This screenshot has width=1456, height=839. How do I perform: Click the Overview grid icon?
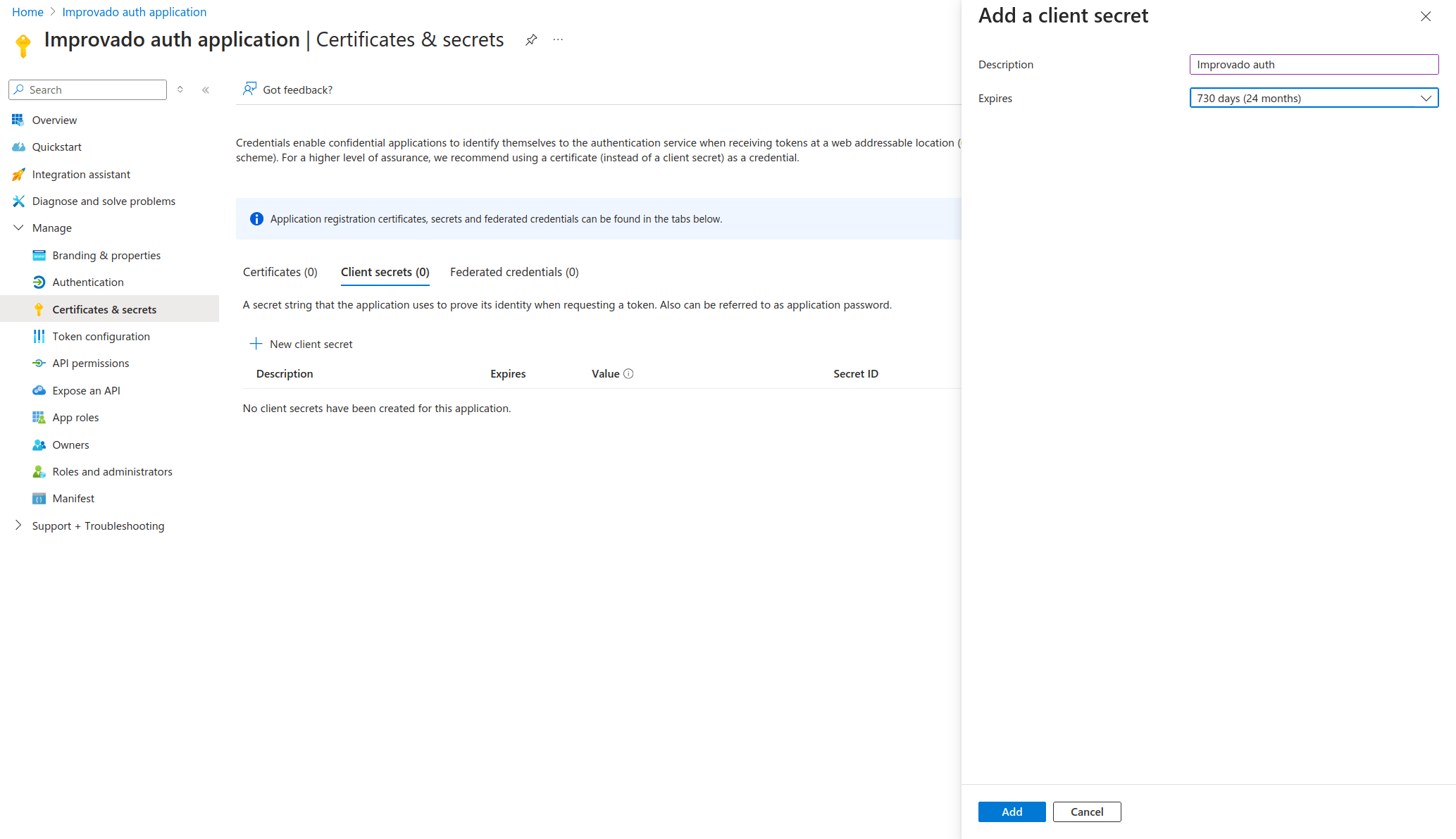(18, 120)
